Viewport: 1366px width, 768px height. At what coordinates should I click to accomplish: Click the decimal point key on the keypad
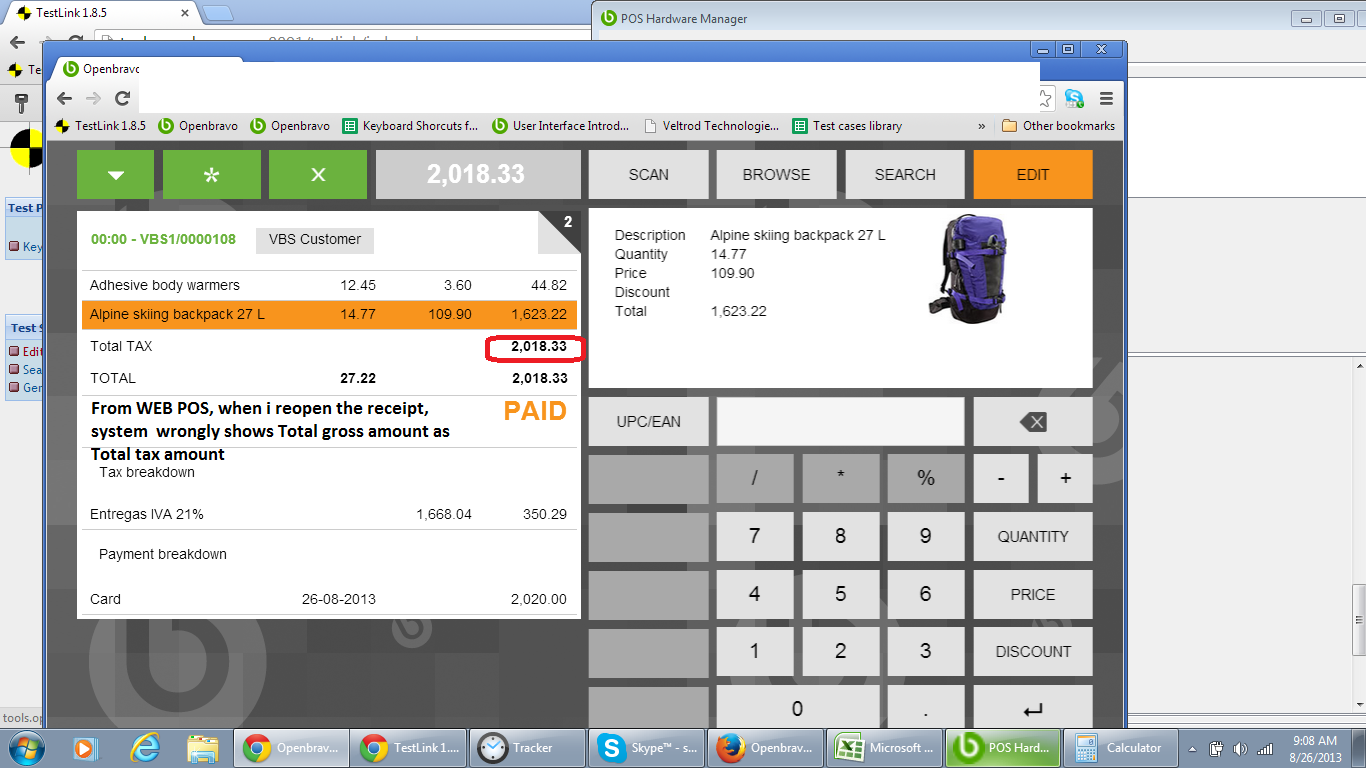tap(926, 709)
